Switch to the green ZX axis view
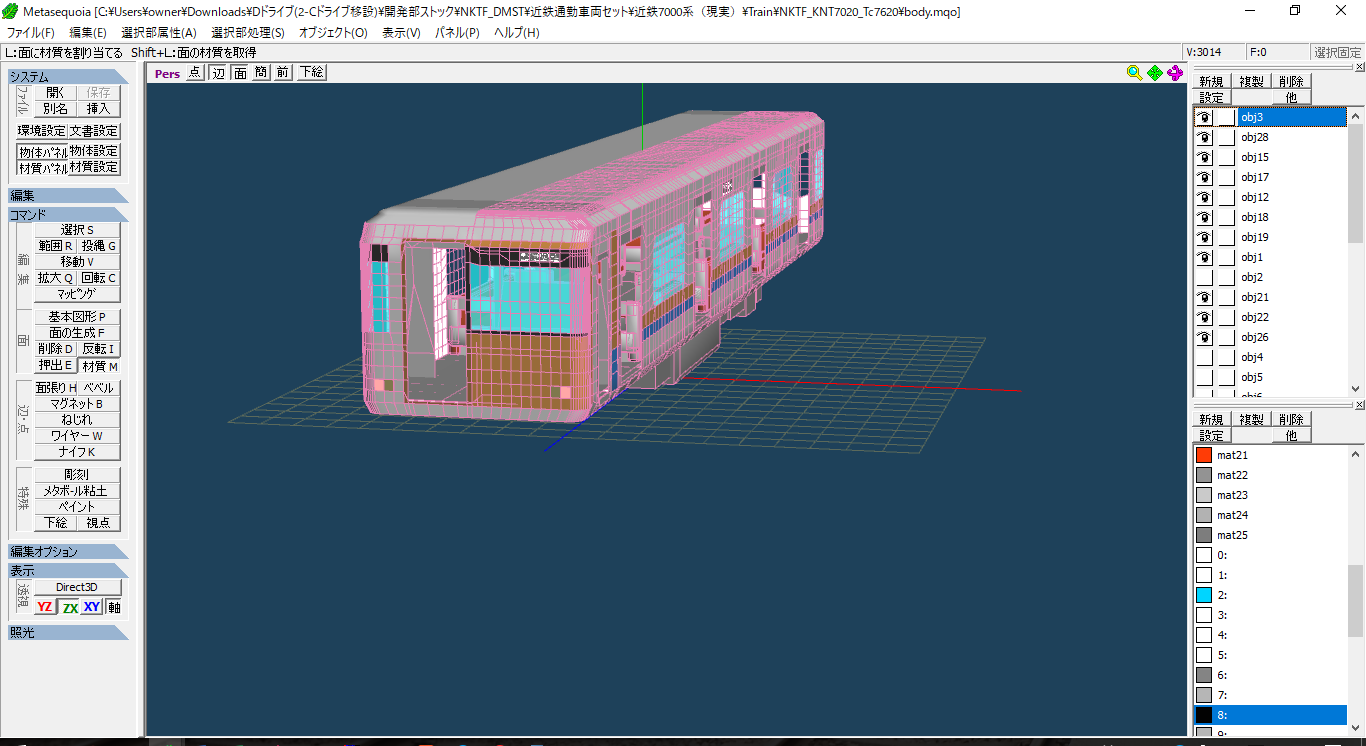The width and height of the screenshot is (1366, 746). pyautogui.click(x=69, y=607)
